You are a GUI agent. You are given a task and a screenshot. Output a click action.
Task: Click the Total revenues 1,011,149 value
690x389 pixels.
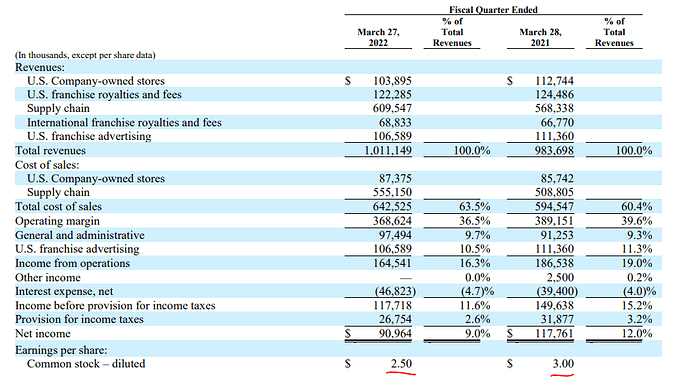[388, 150]
